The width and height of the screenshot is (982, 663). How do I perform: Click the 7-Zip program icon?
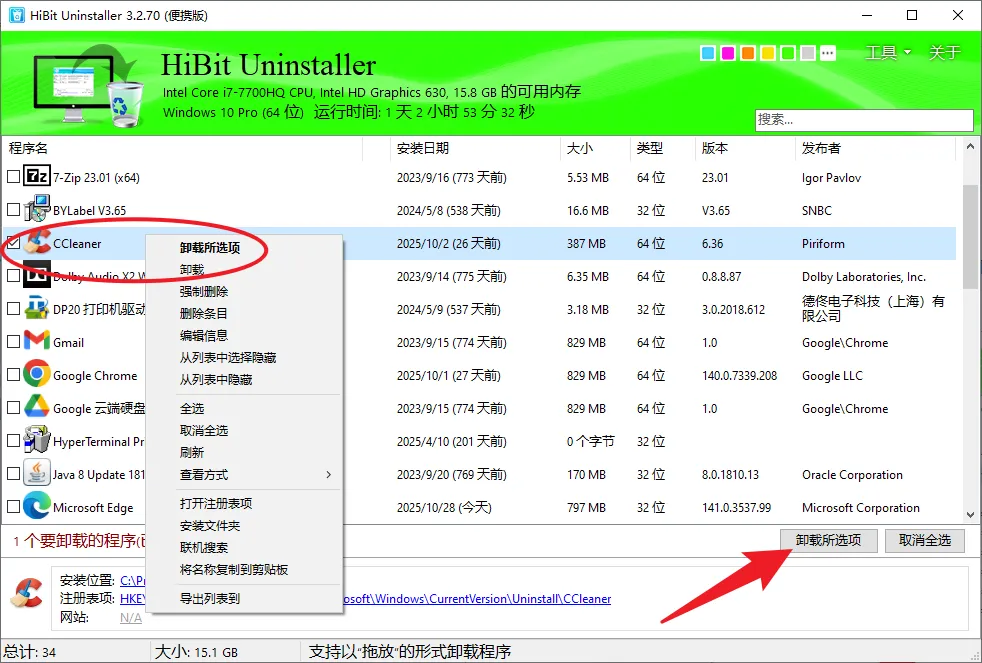pos(36,176)
